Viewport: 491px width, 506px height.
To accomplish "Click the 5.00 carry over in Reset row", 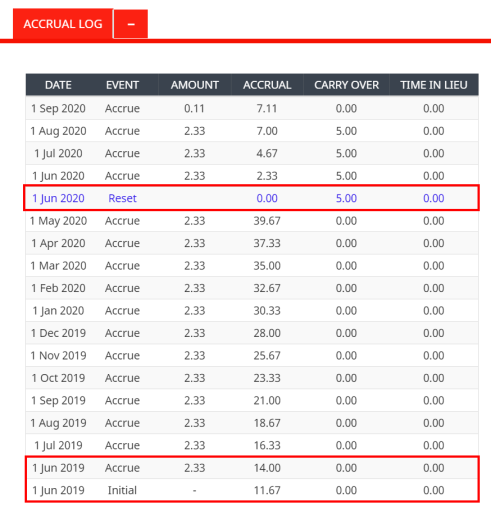I will point(346,198).
